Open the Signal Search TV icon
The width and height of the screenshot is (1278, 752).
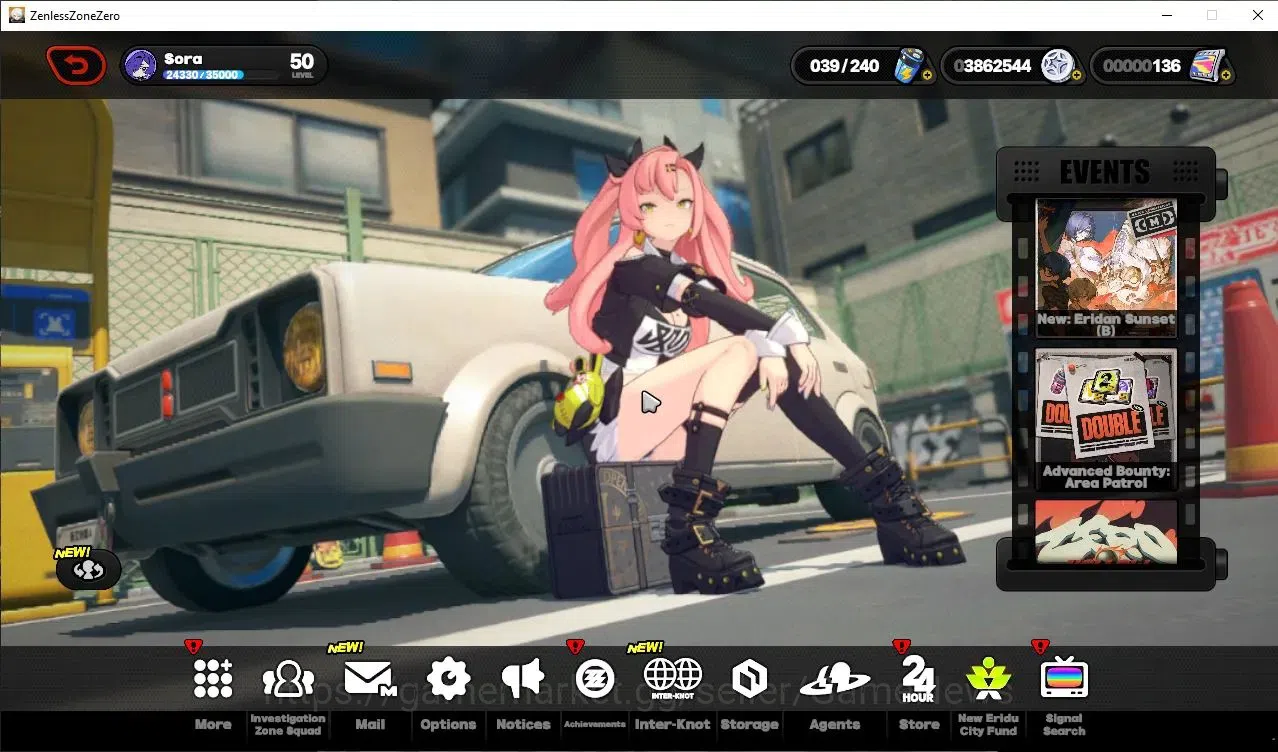click(1063, 679)
